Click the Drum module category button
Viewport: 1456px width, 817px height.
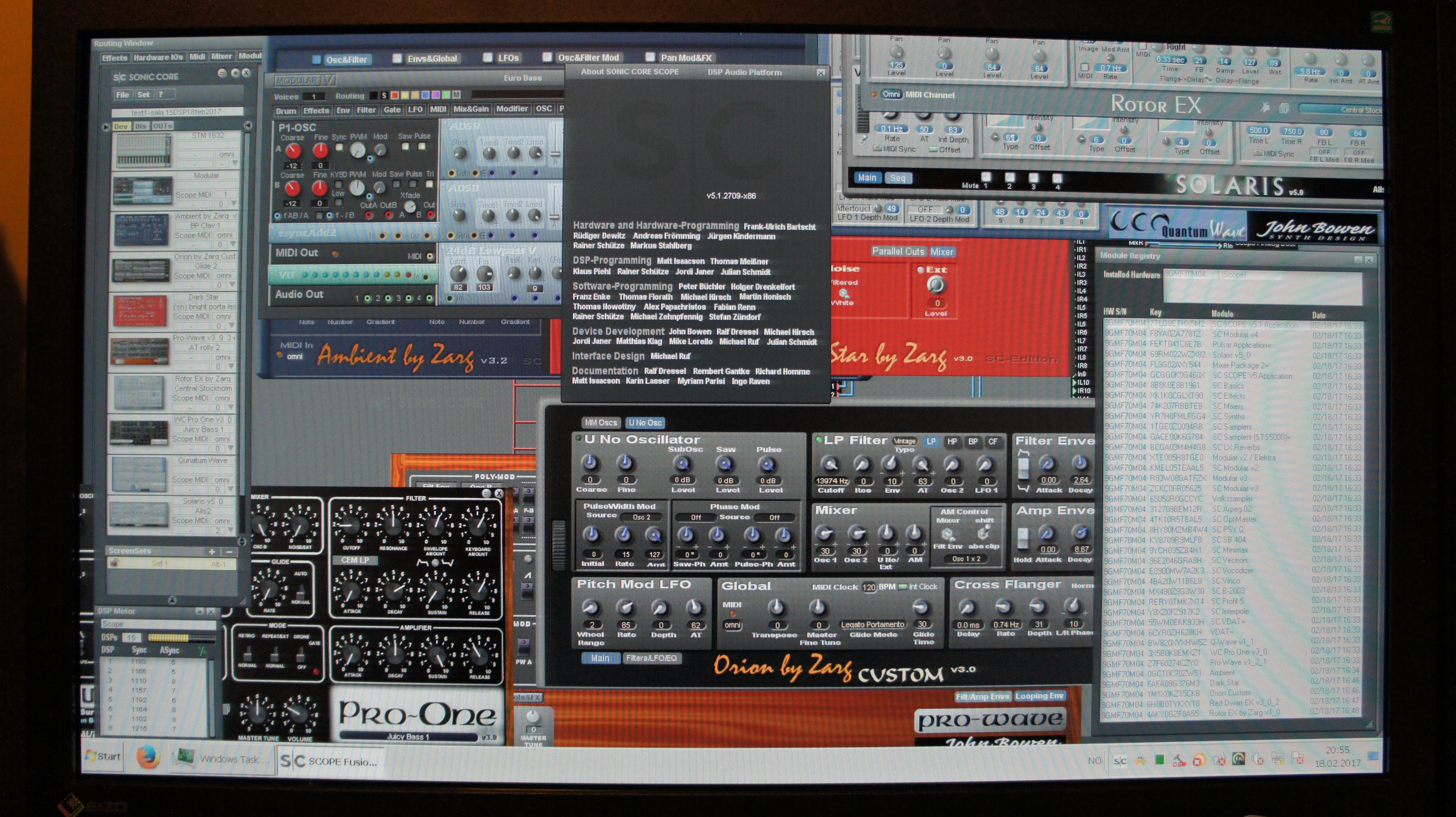(286, 111)
